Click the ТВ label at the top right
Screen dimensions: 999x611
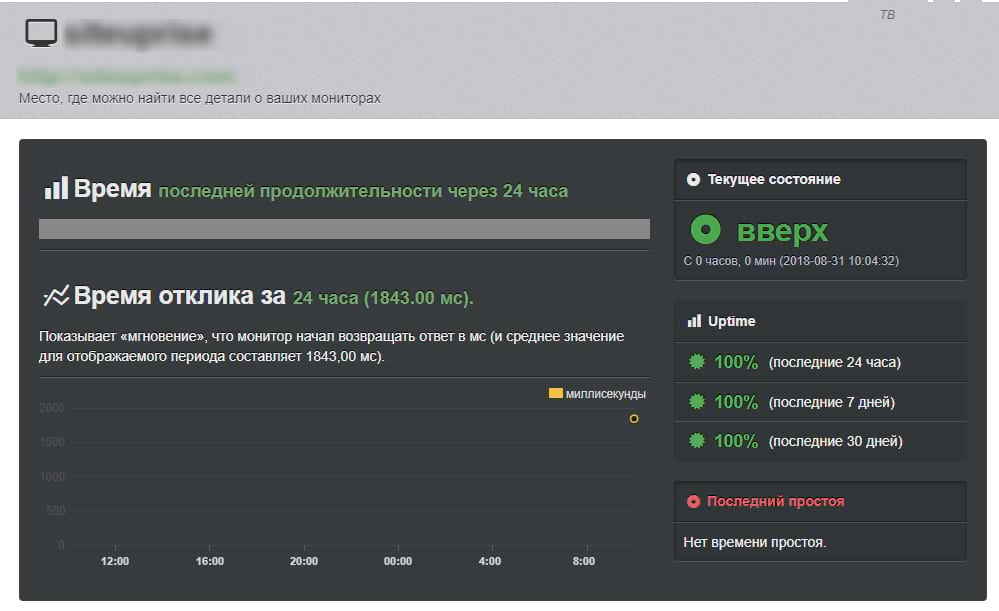coord(887,15)
